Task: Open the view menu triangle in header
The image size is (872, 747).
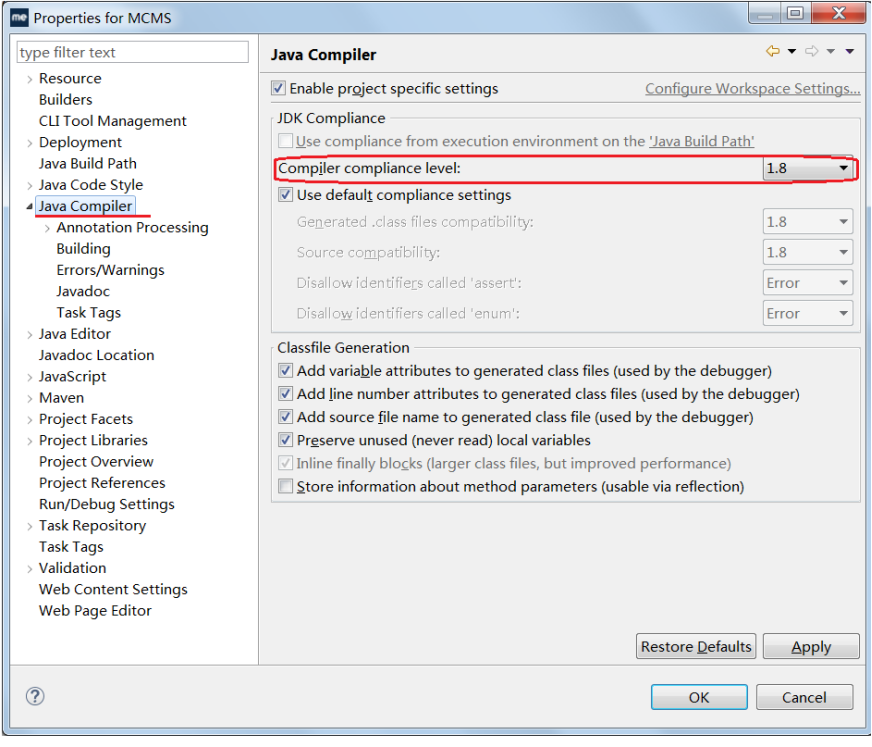Action: click(x=850, y=51)
